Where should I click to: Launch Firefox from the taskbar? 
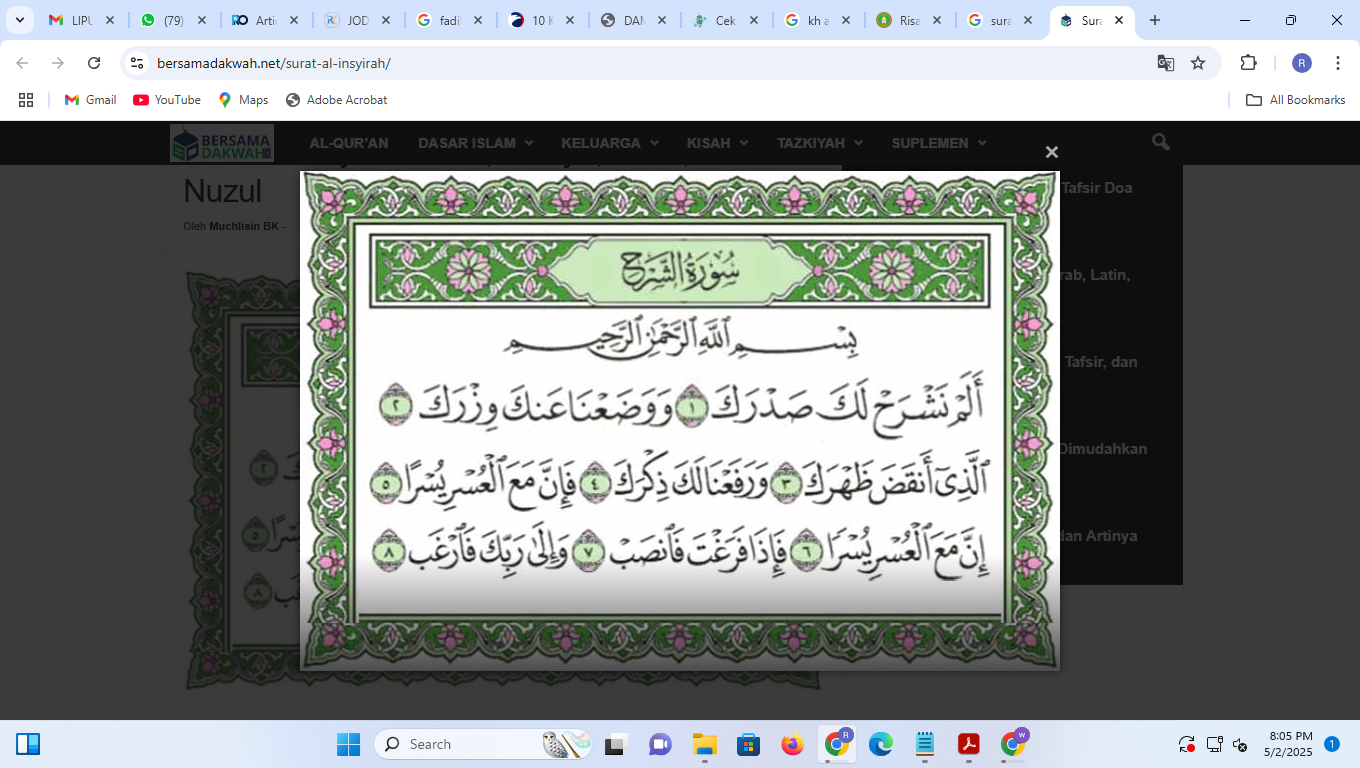(x=793, y=744)
